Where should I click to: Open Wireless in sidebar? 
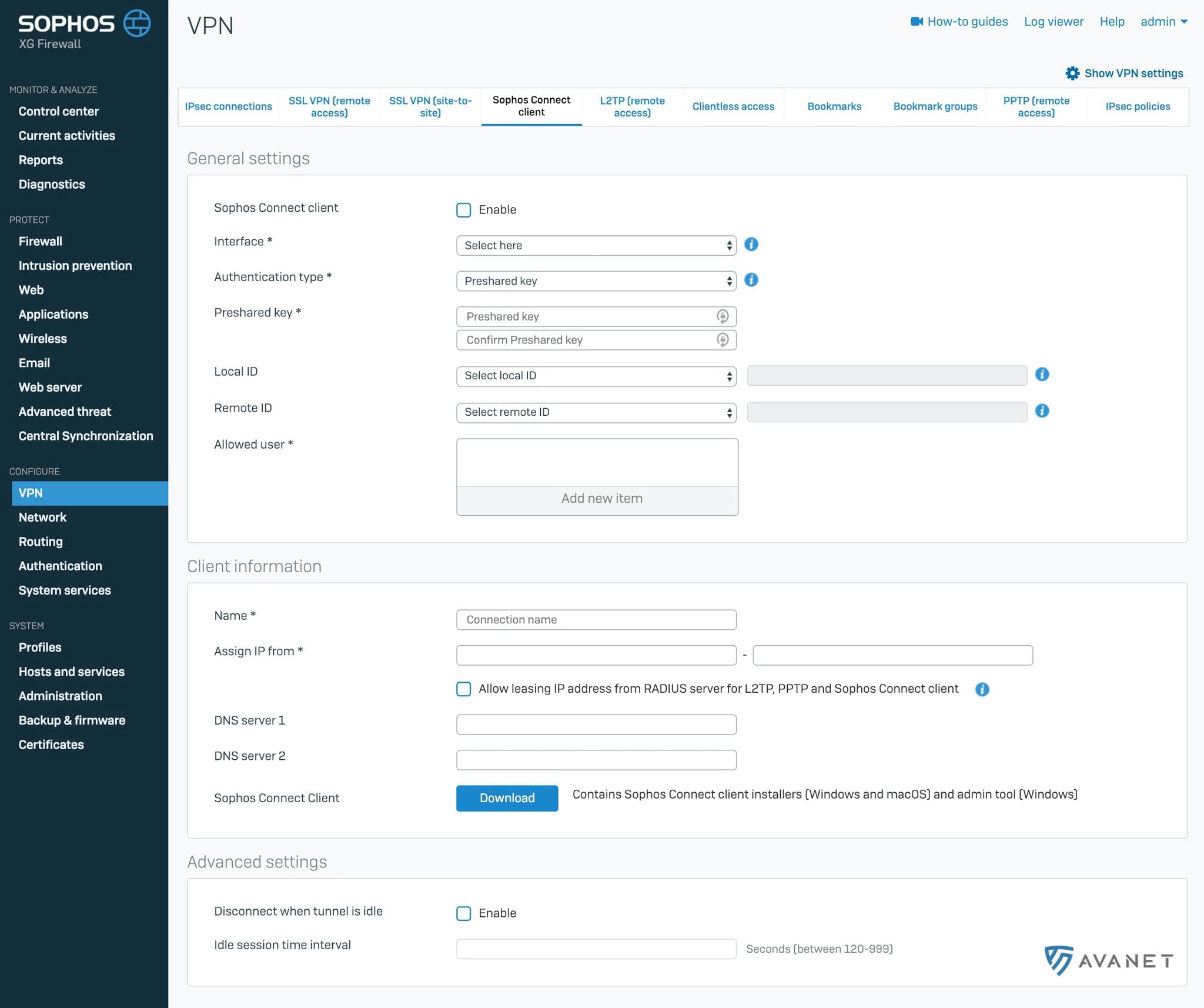(x=43, y=339)
